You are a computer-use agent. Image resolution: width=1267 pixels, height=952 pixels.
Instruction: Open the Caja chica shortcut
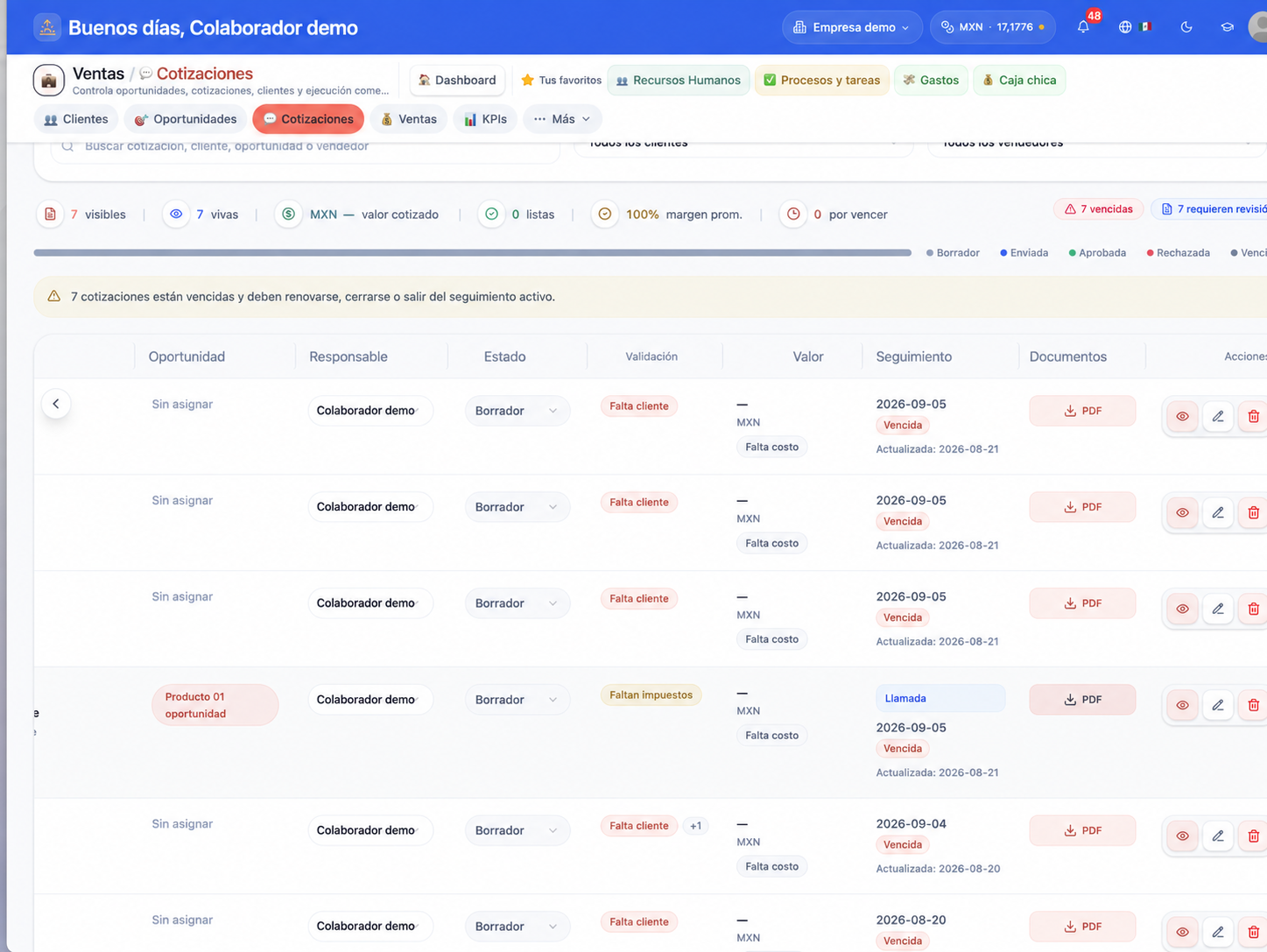pyautogui.click(x=1019, y=81)
